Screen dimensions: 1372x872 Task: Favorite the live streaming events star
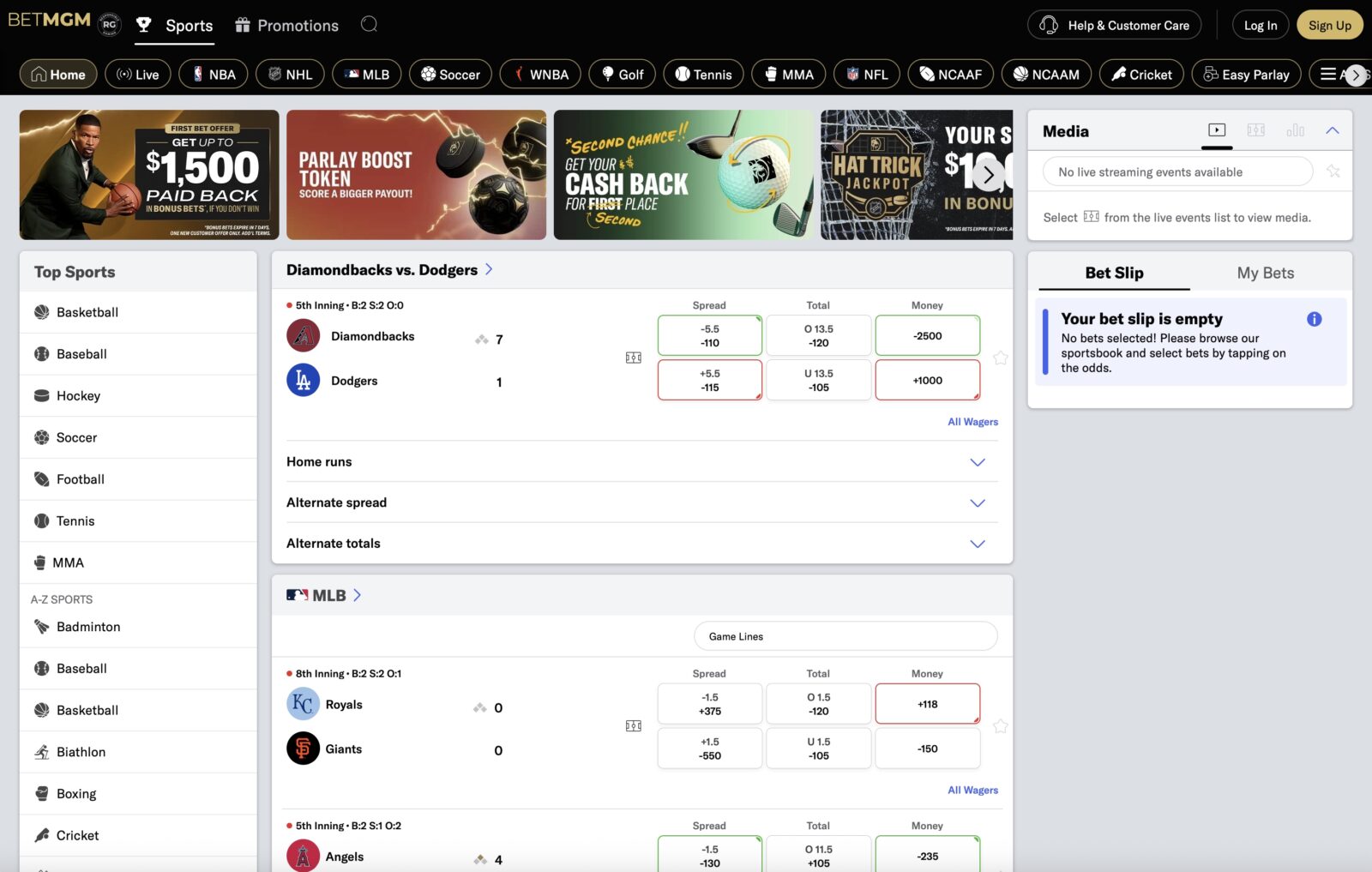click(1333, 171)
